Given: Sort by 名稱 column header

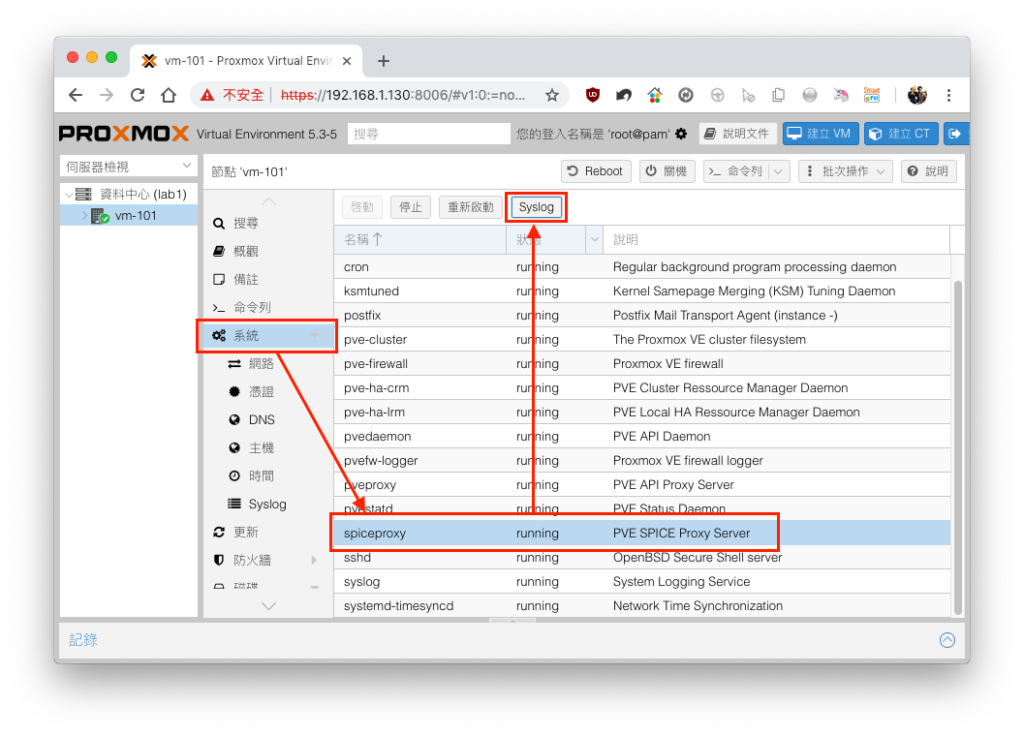Looking at the screenshot, I should tap(421, 240).
